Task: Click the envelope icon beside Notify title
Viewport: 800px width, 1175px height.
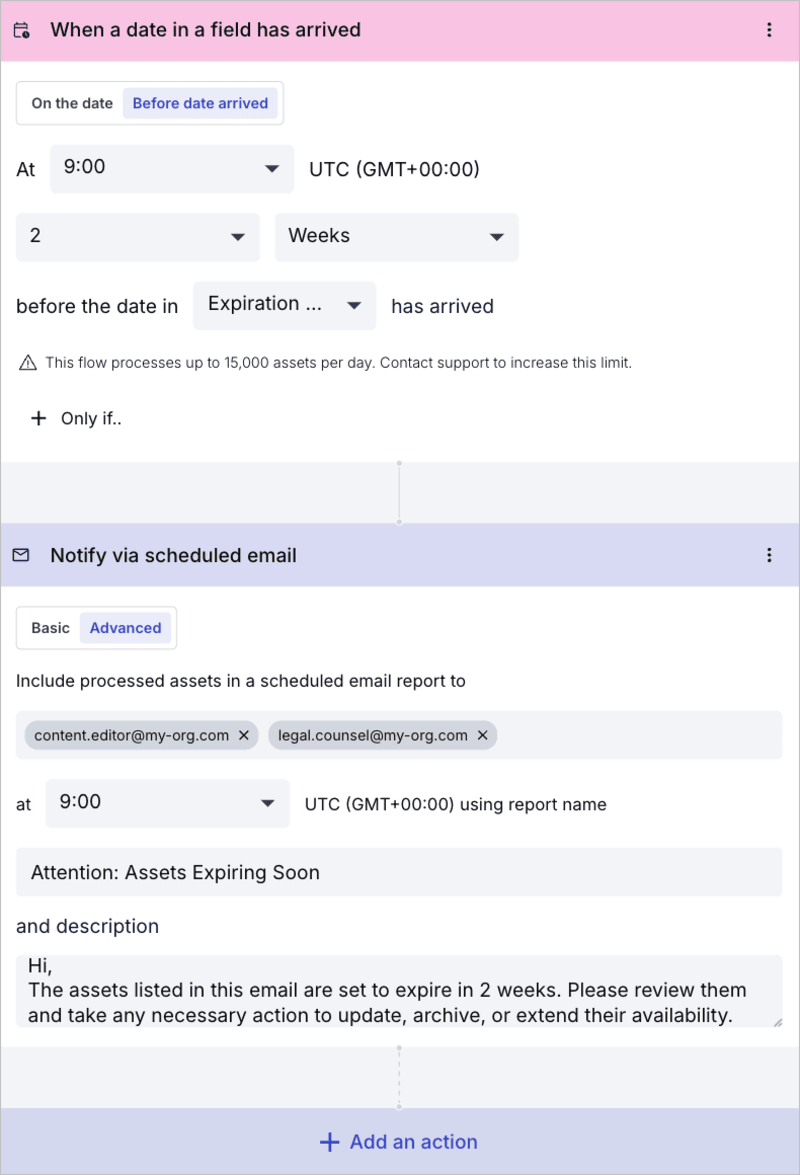Action: (21, 555)
